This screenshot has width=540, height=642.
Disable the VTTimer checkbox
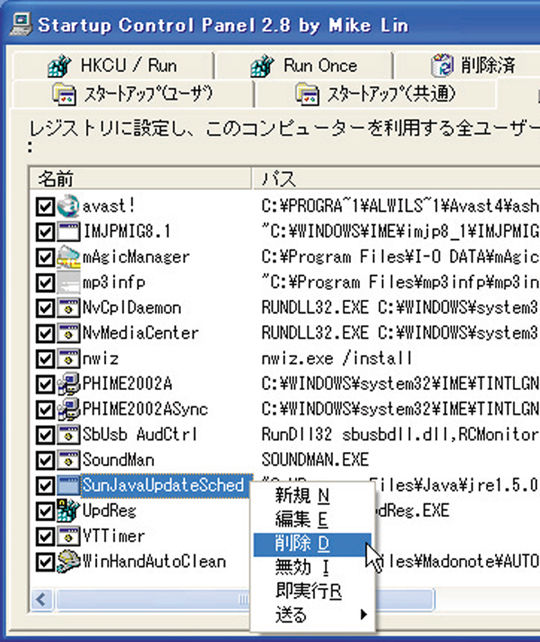(x=45, y=536)
